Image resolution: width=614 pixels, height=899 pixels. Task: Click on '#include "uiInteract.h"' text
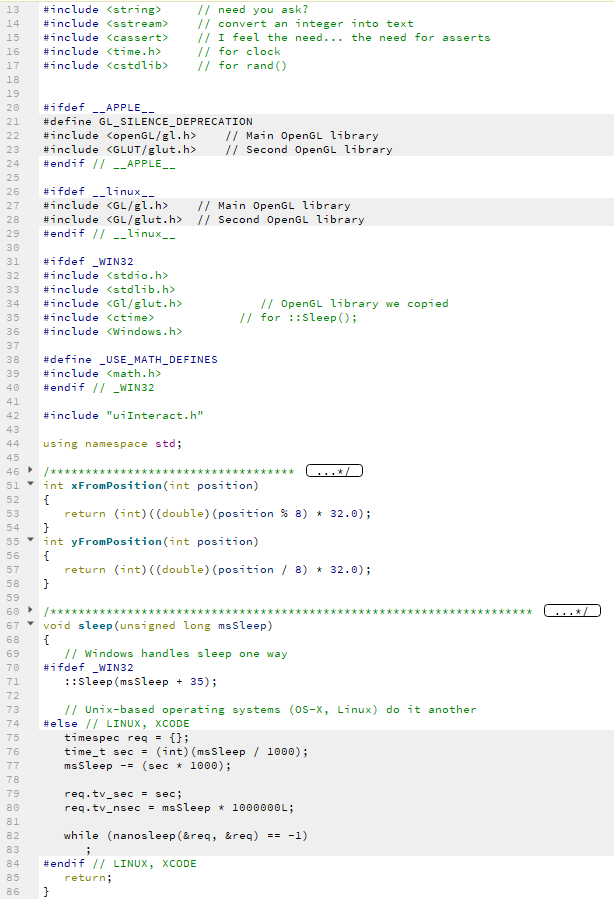click(123, 416)
